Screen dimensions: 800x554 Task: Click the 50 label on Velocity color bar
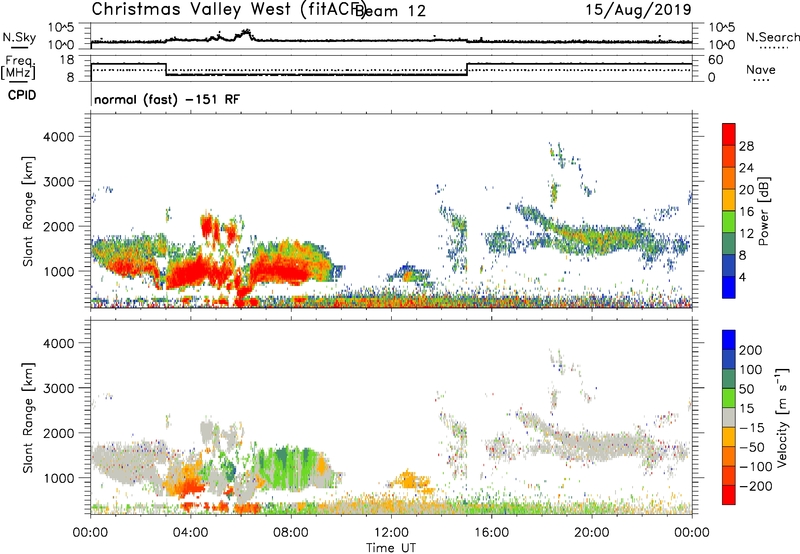click(747, 389)
